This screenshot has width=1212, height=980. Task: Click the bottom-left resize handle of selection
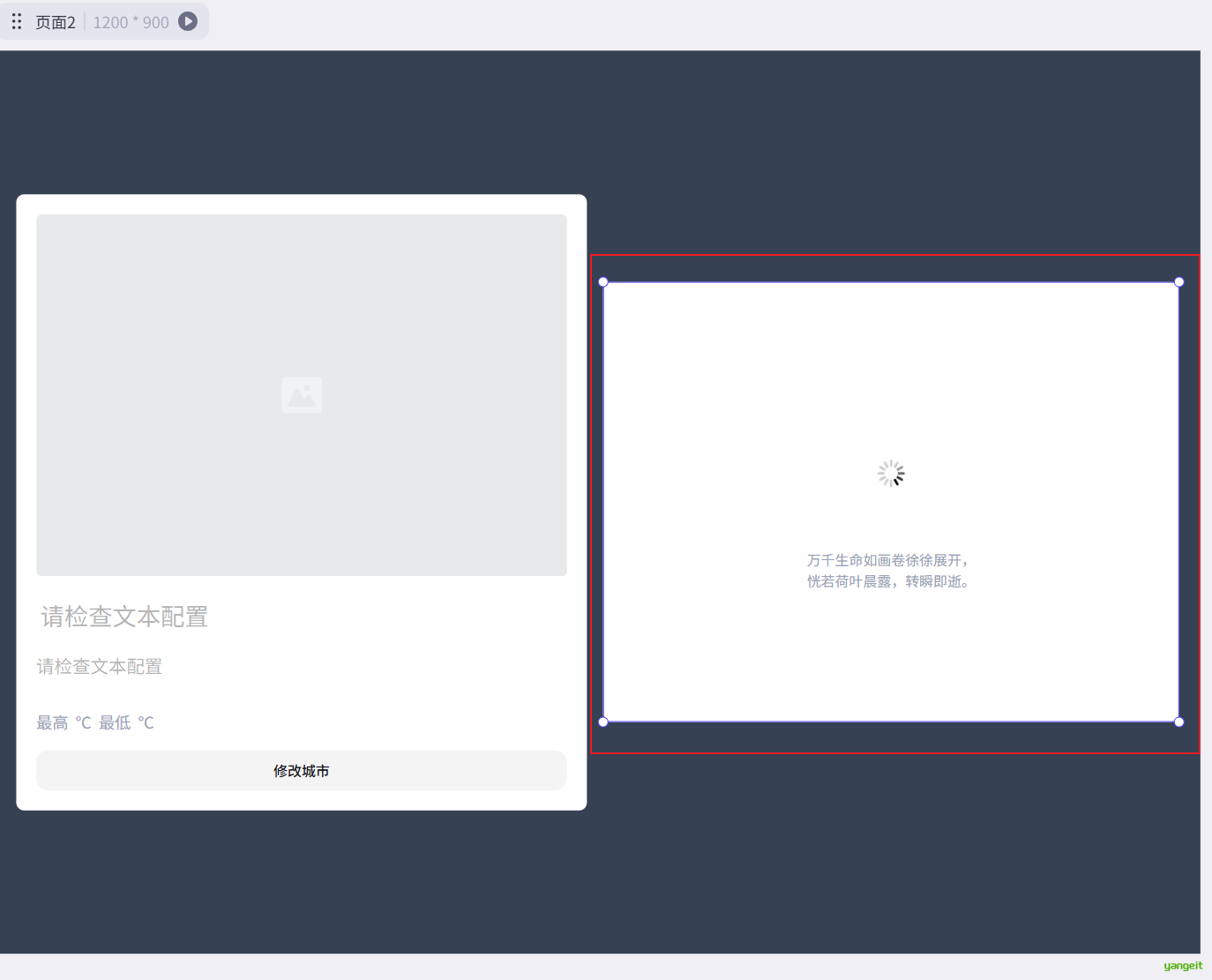click(603, 722)
